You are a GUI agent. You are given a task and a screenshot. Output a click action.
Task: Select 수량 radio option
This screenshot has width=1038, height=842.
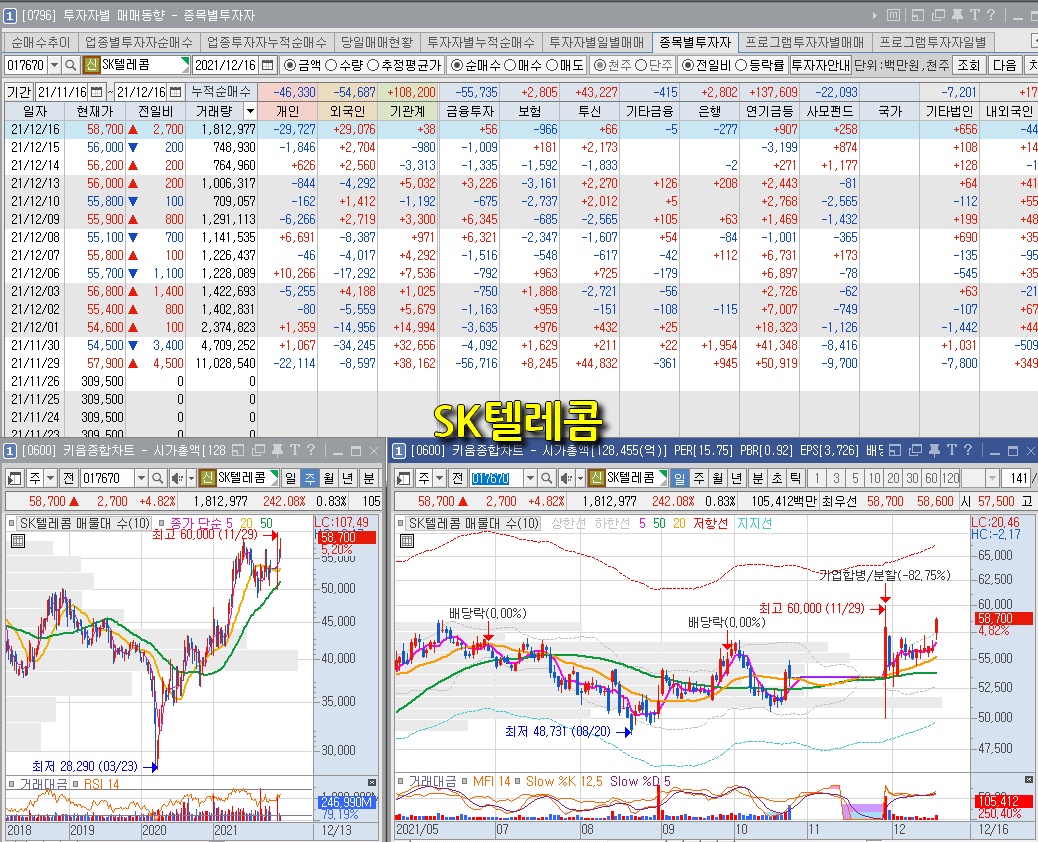click(331, 66)
